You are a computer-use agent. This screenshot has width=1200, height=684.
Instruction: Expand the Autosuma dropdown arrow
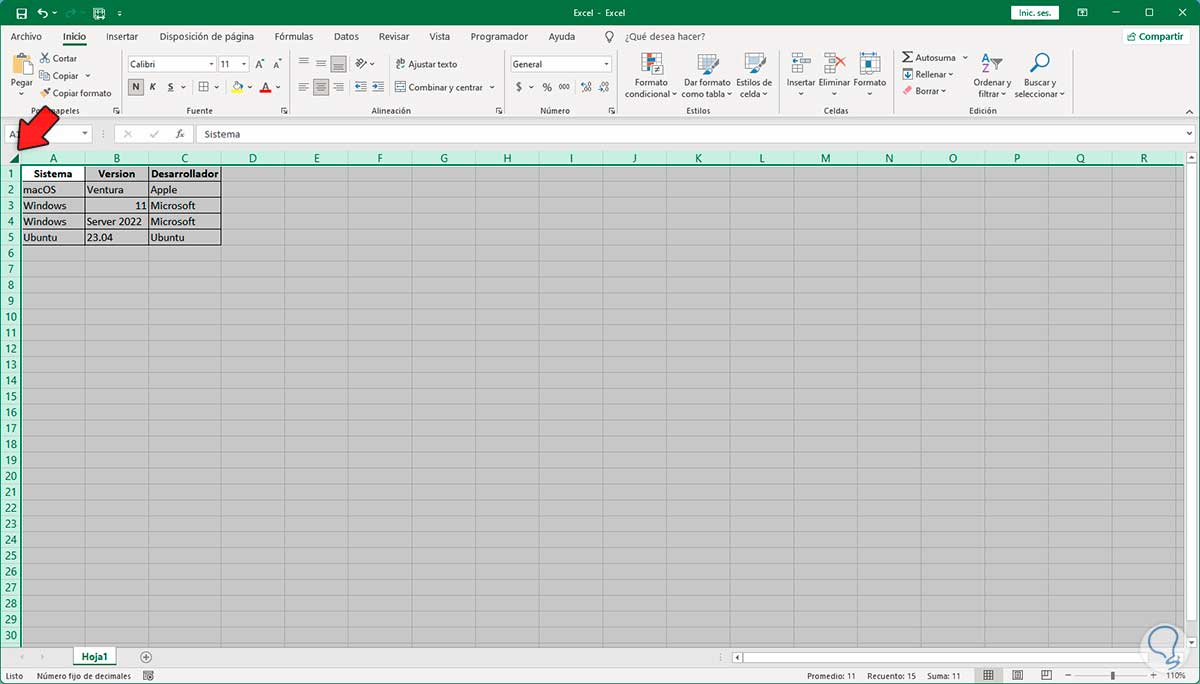(x=965, y=58)
